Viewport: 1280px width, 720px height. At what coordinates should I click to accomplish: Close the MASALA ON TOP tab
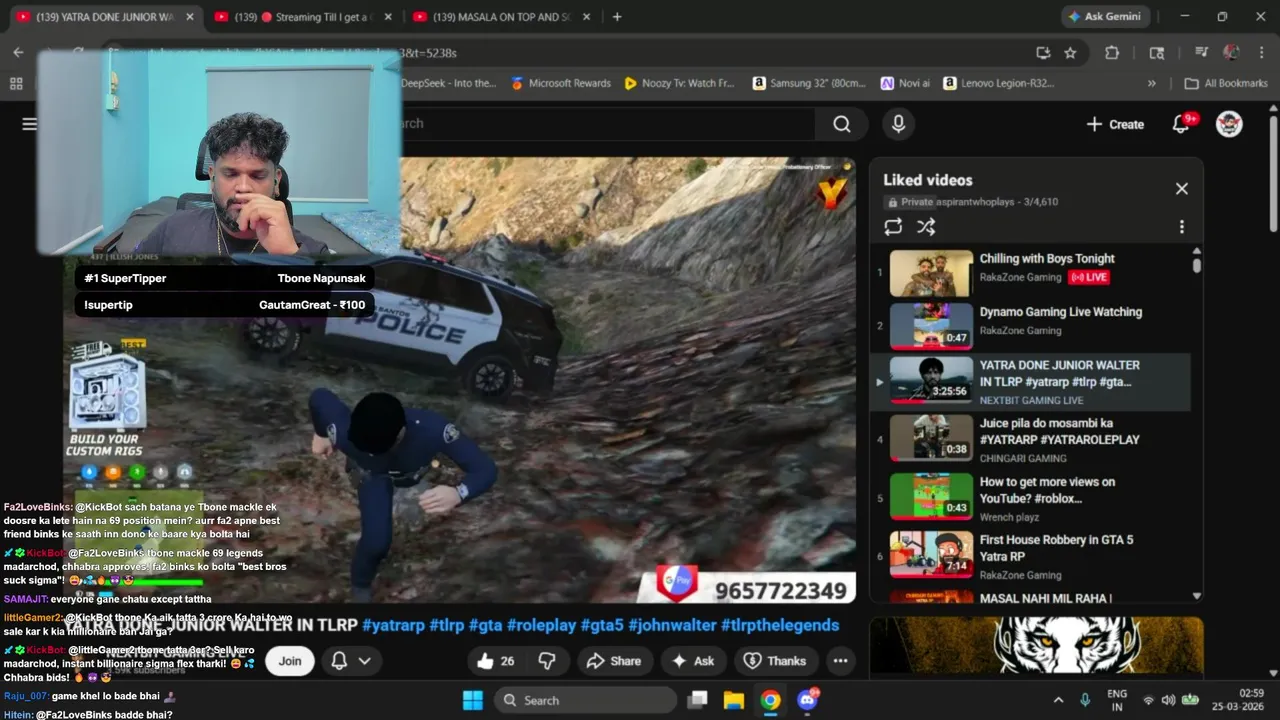(586, 17)
